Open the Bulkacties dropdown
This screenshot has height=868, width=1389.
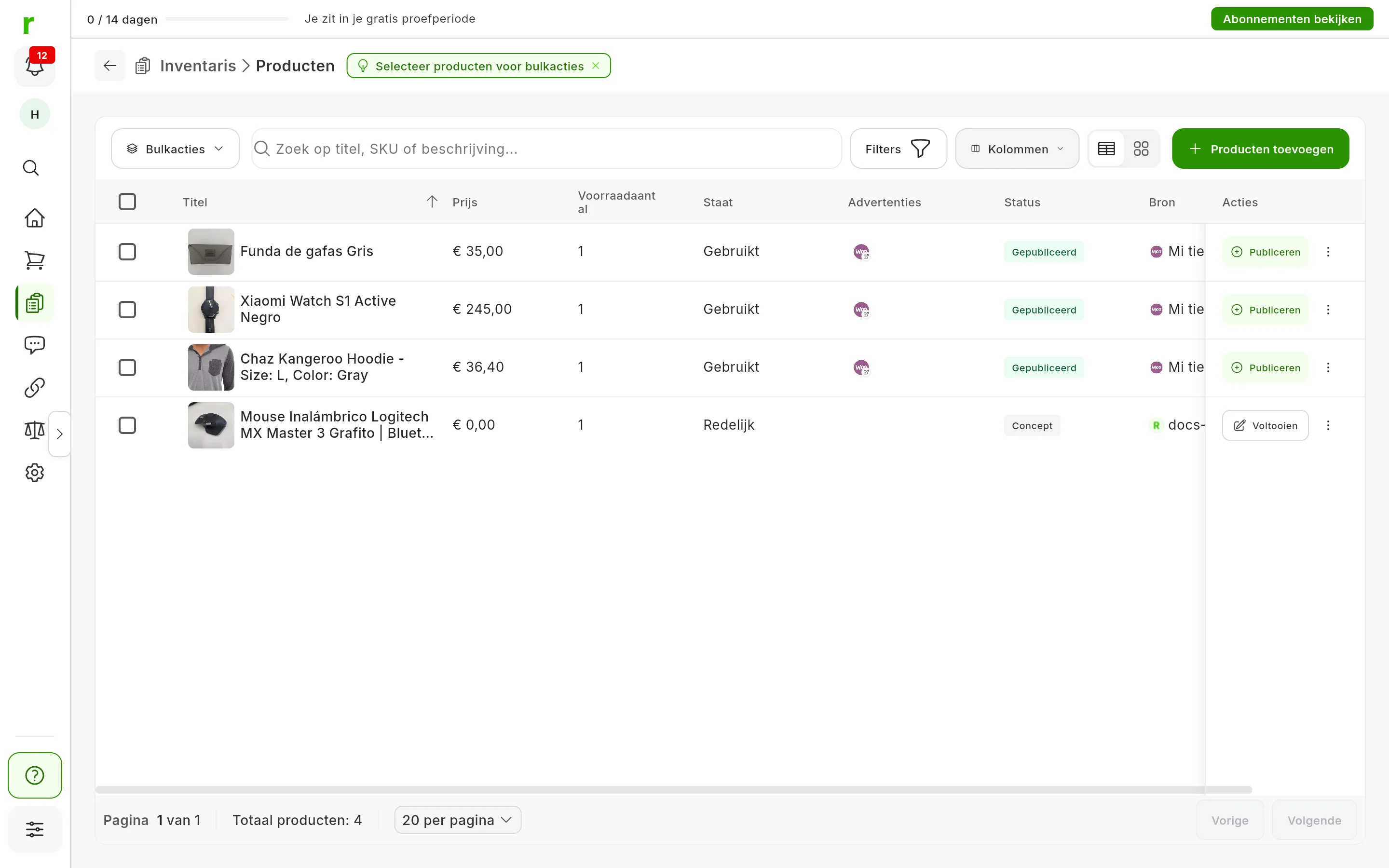[x=175, y=149]
